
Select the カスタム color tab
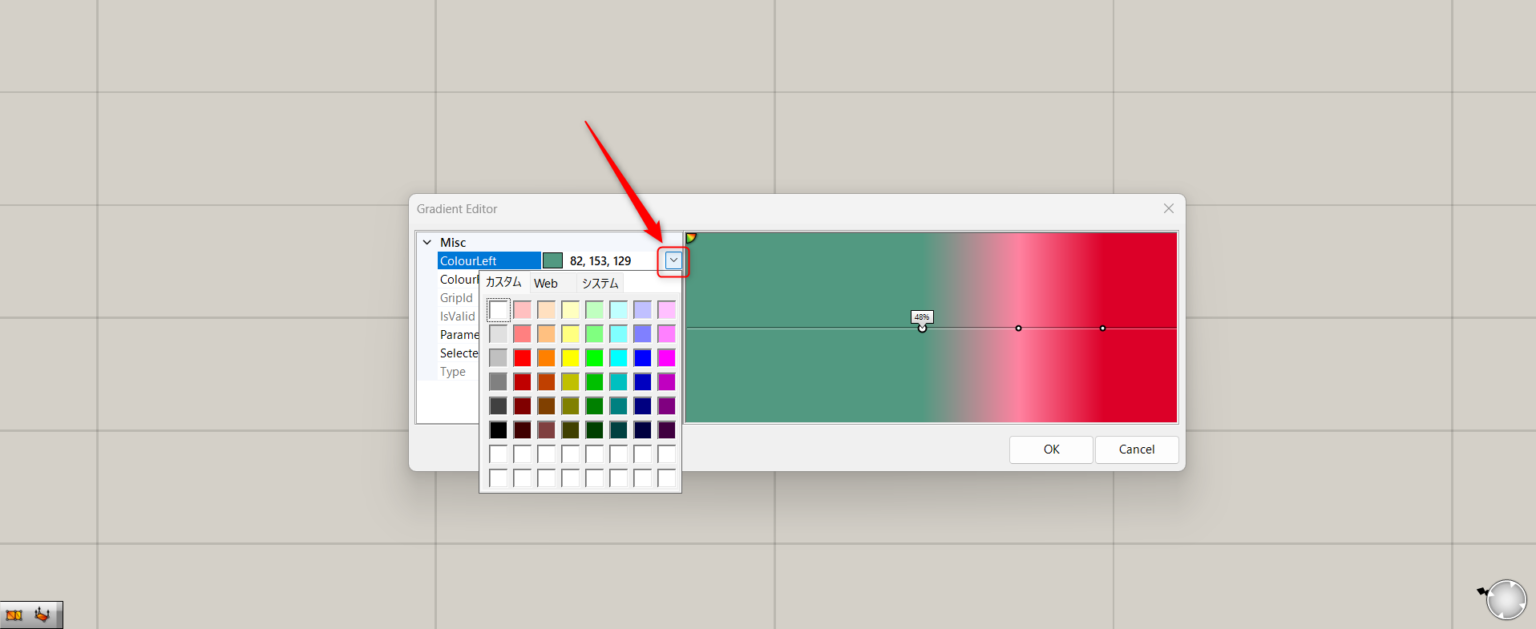(504, 283)
